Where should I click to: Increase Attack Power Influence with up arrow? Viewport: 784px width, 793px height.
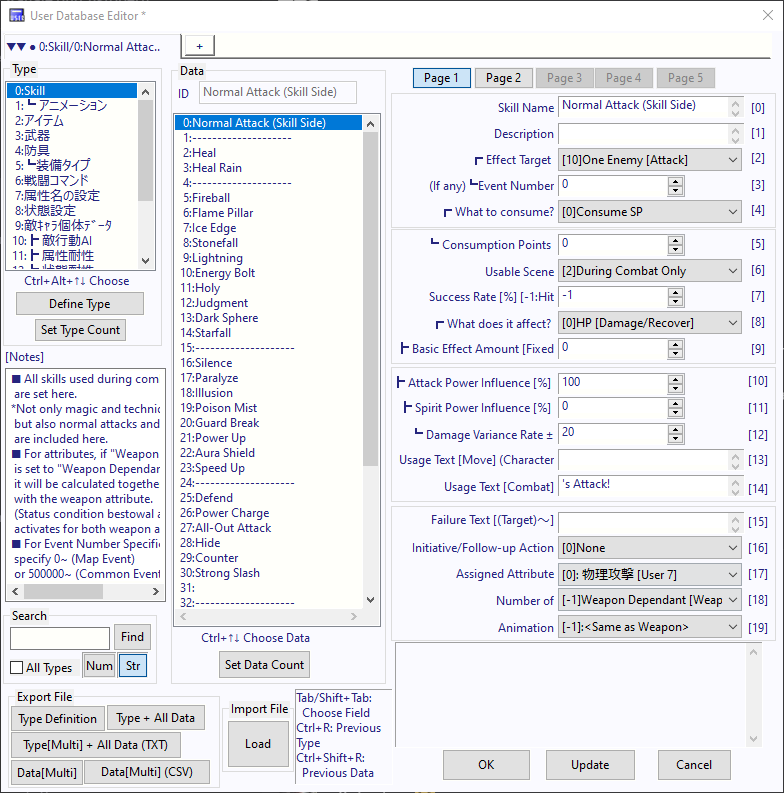coord(675,379)
